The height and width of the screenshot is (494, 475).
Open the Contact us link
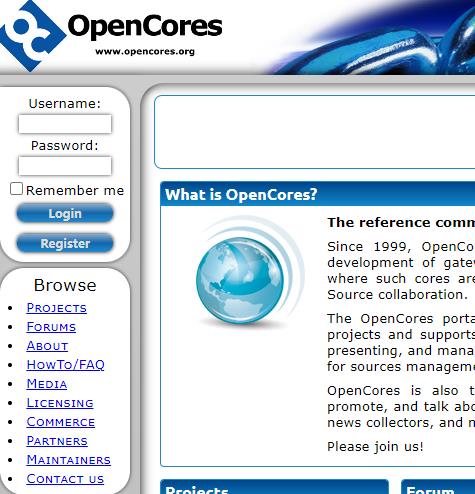(x=65, y=479)
